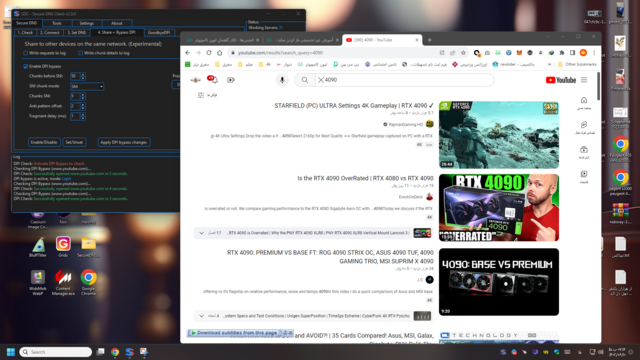The image size is (640, 360).
Task: Open BluffTitler desktop shortcut
Action: 38,246
